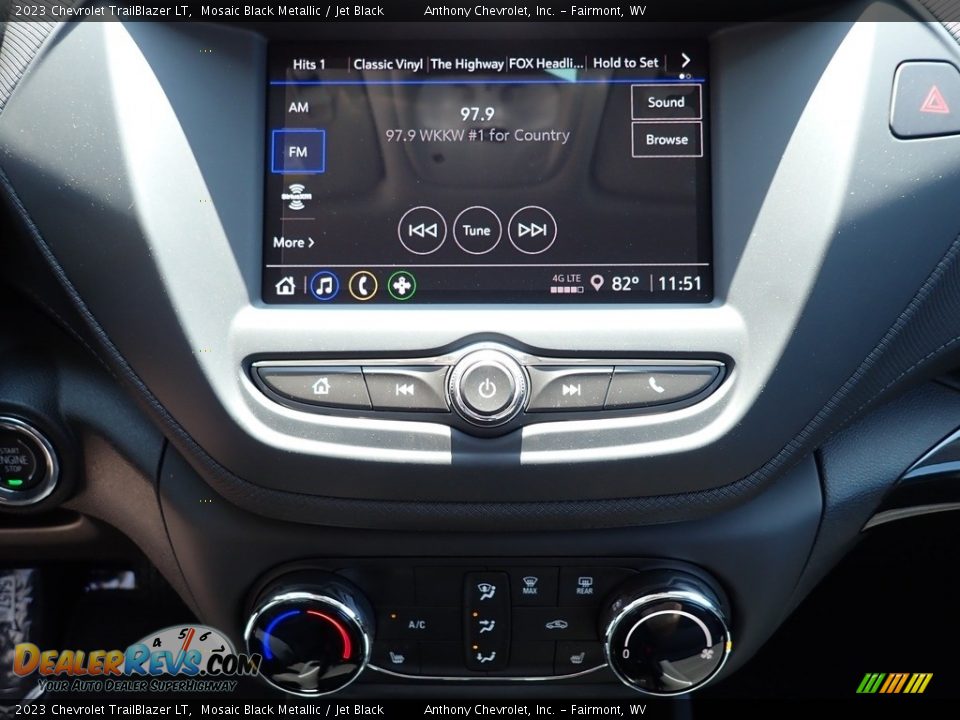The width and height of the screenshot is (960, 720).
Task: Tap the right arrow chevron next to Hold to Set
Action: [x=686, y=60]
